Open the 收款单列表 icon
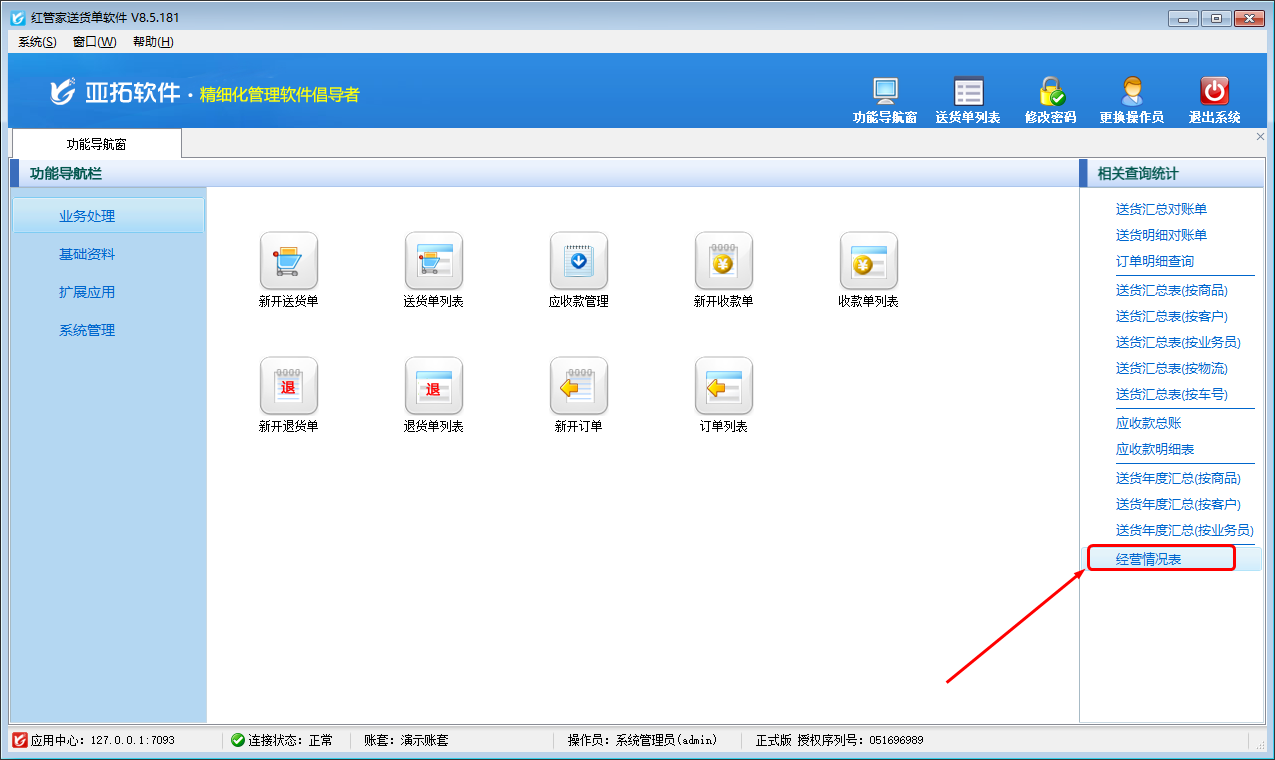1275x760 pixels. tap(868, 262)
